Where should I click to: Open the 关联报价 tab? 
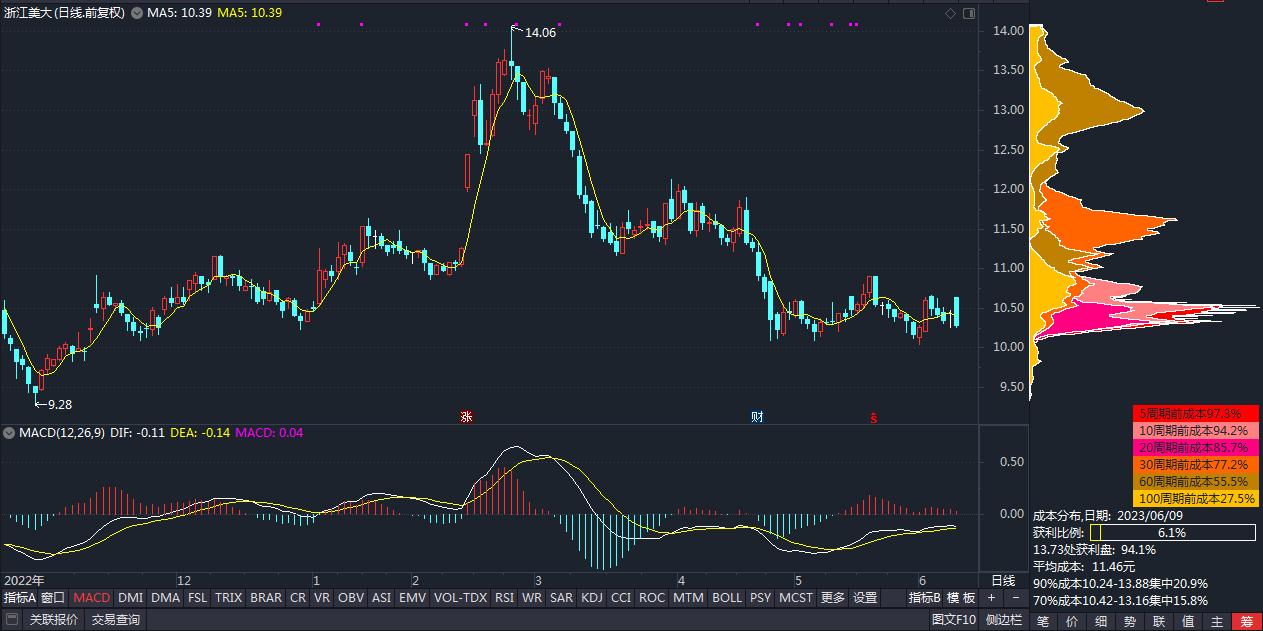(53, 620)
